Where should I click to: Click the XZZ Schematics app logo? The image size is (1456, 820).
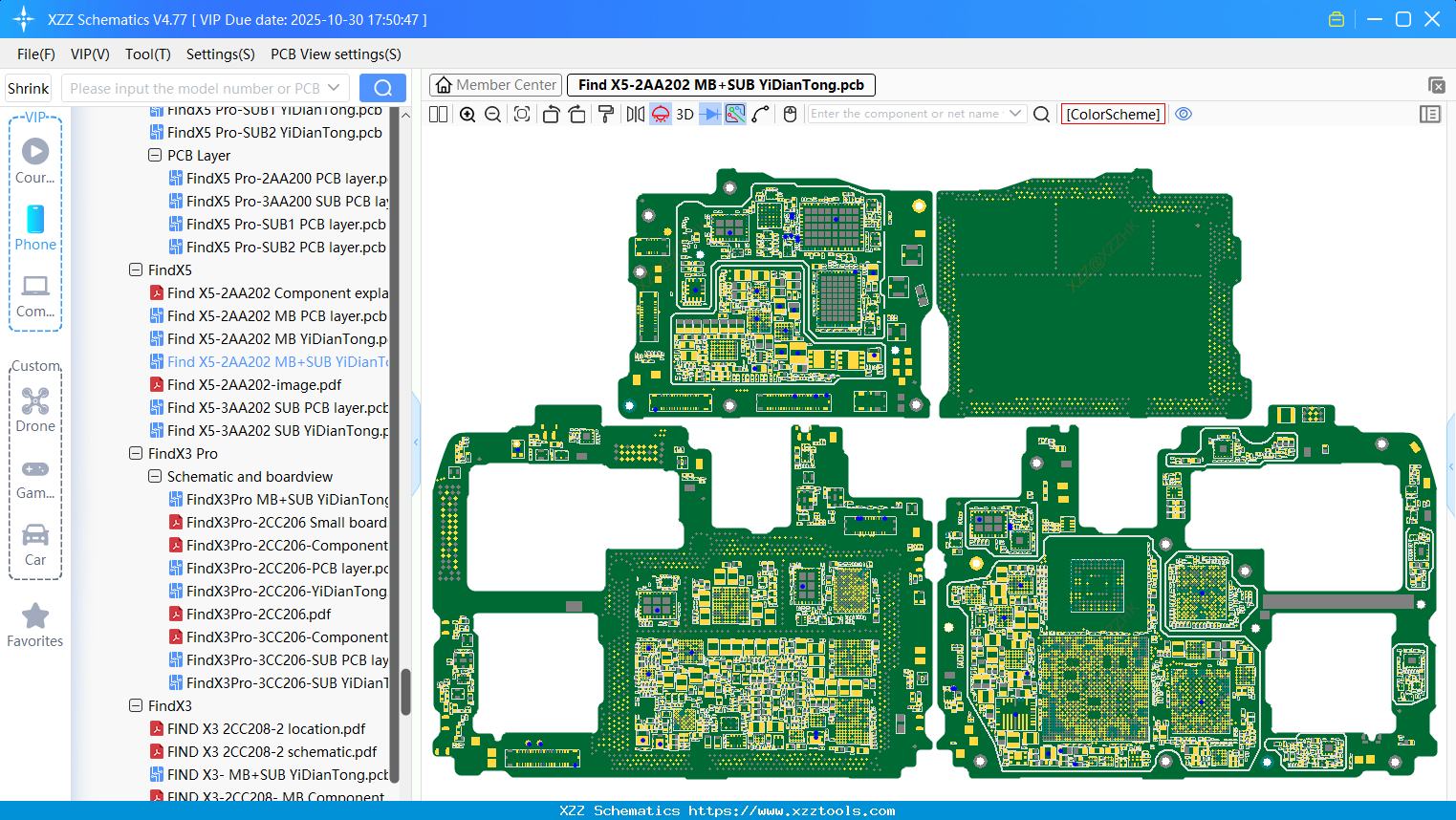[x=24, y=19]
